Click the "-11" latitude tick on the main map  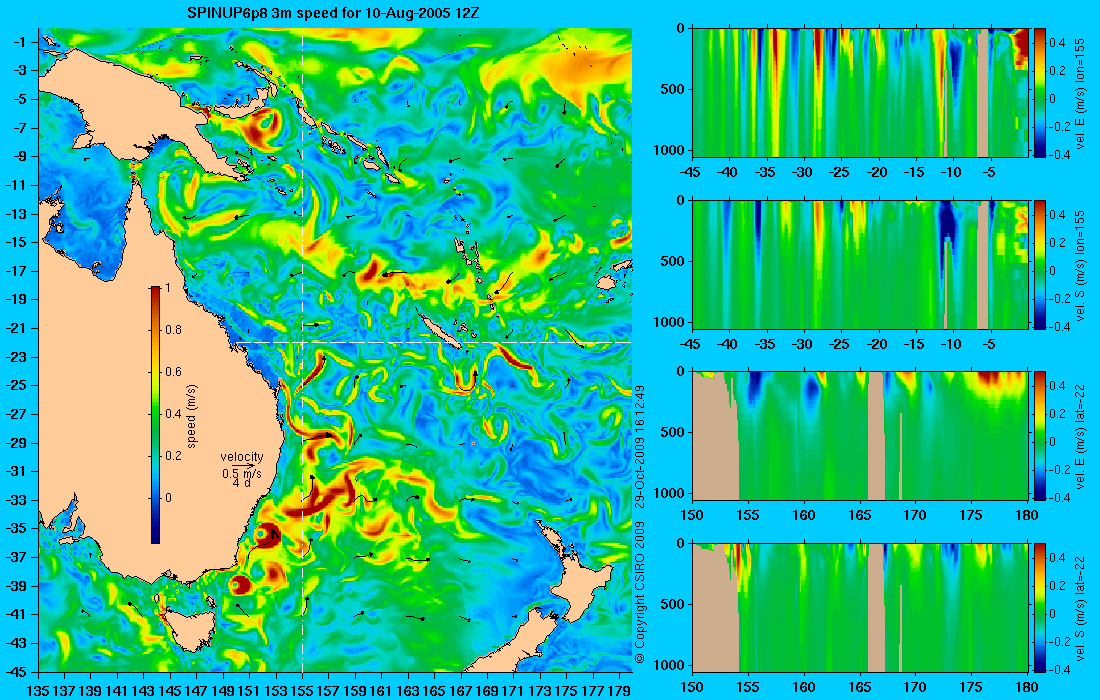[18, 185]
